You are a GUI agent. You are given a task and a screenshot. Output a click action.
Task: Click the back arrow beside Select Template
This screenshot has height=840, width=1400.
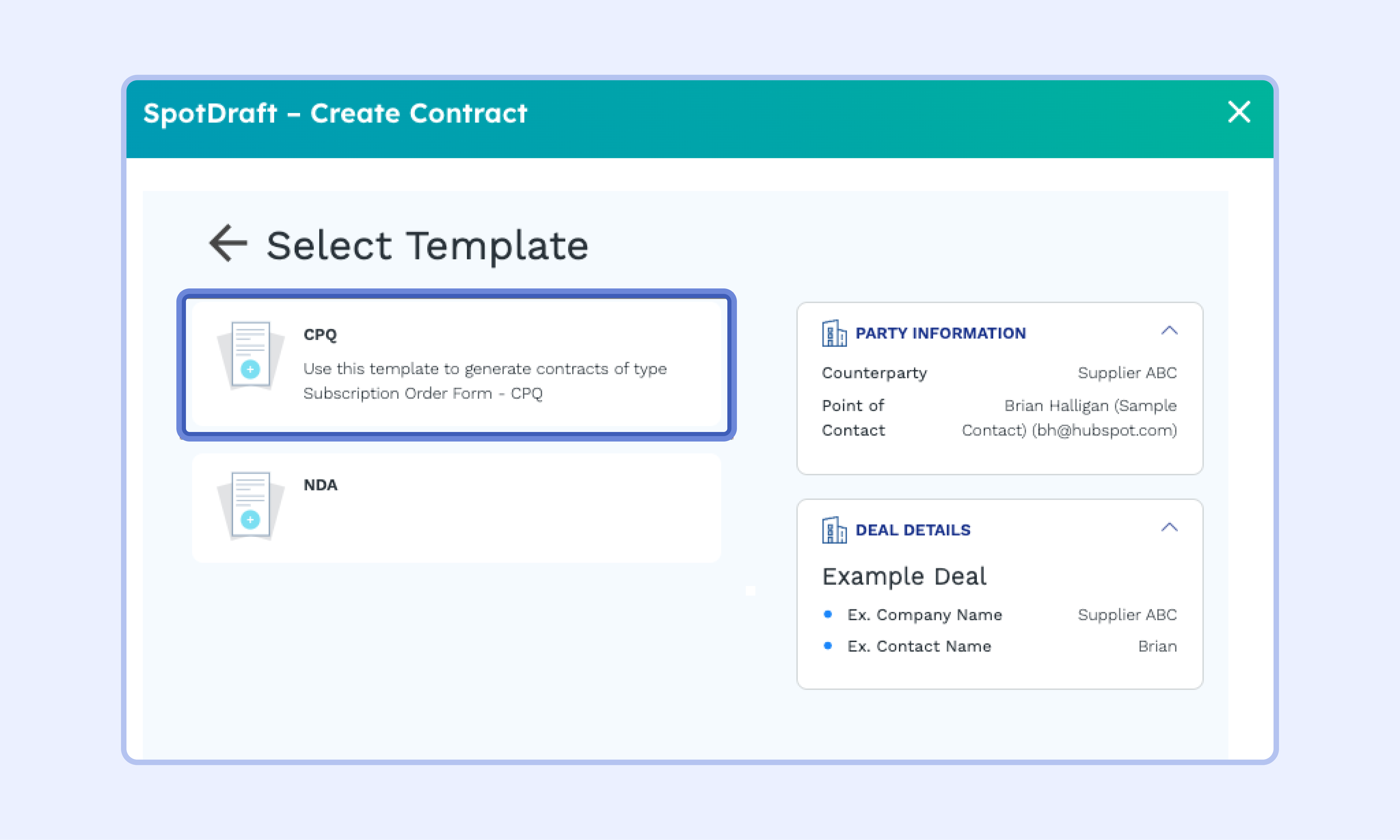point(228,243)
